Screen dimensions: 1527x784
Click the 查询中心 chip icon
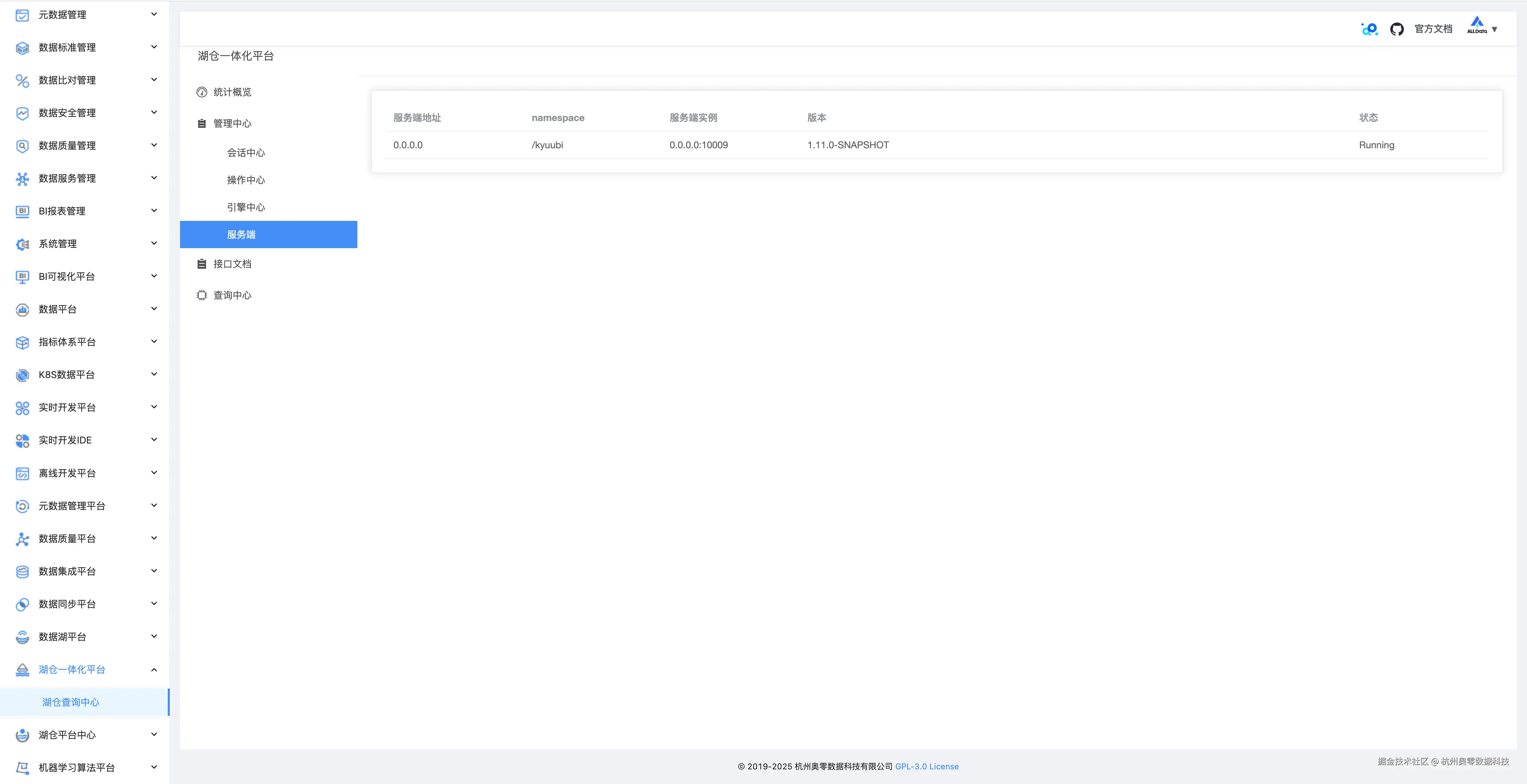202,295
